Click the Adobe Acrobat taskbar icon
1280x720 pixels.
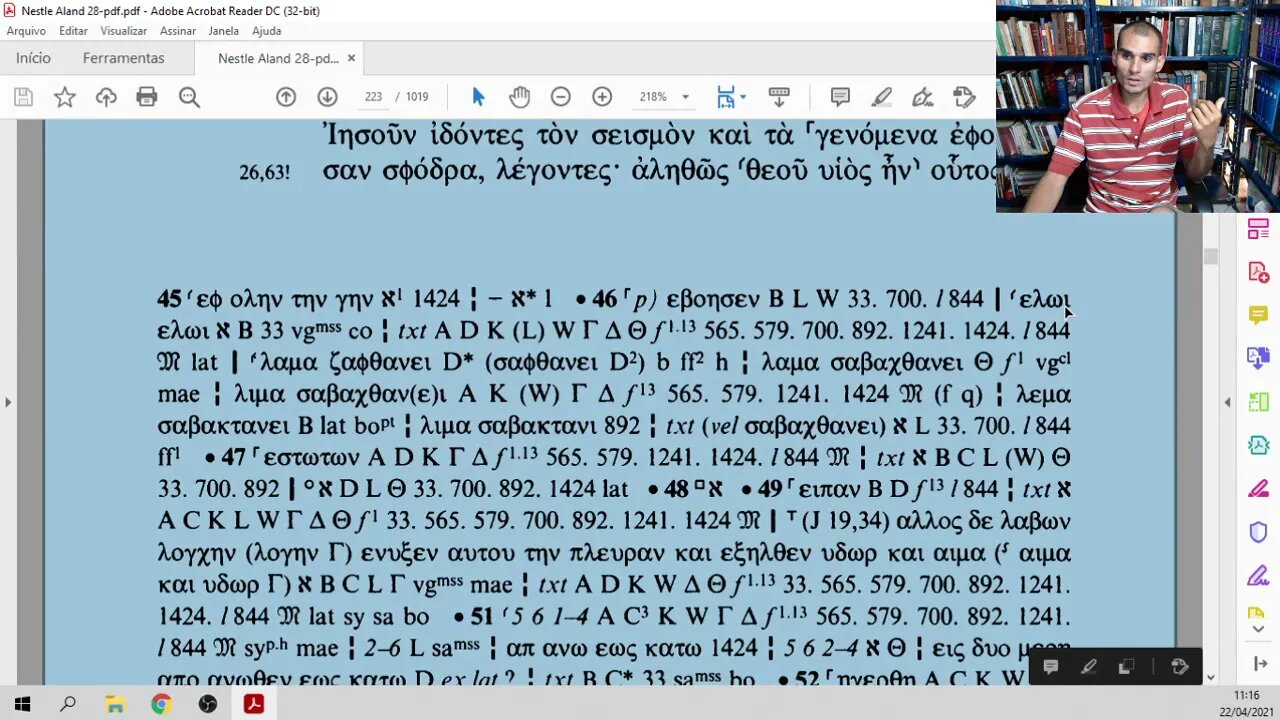(254, 704)
